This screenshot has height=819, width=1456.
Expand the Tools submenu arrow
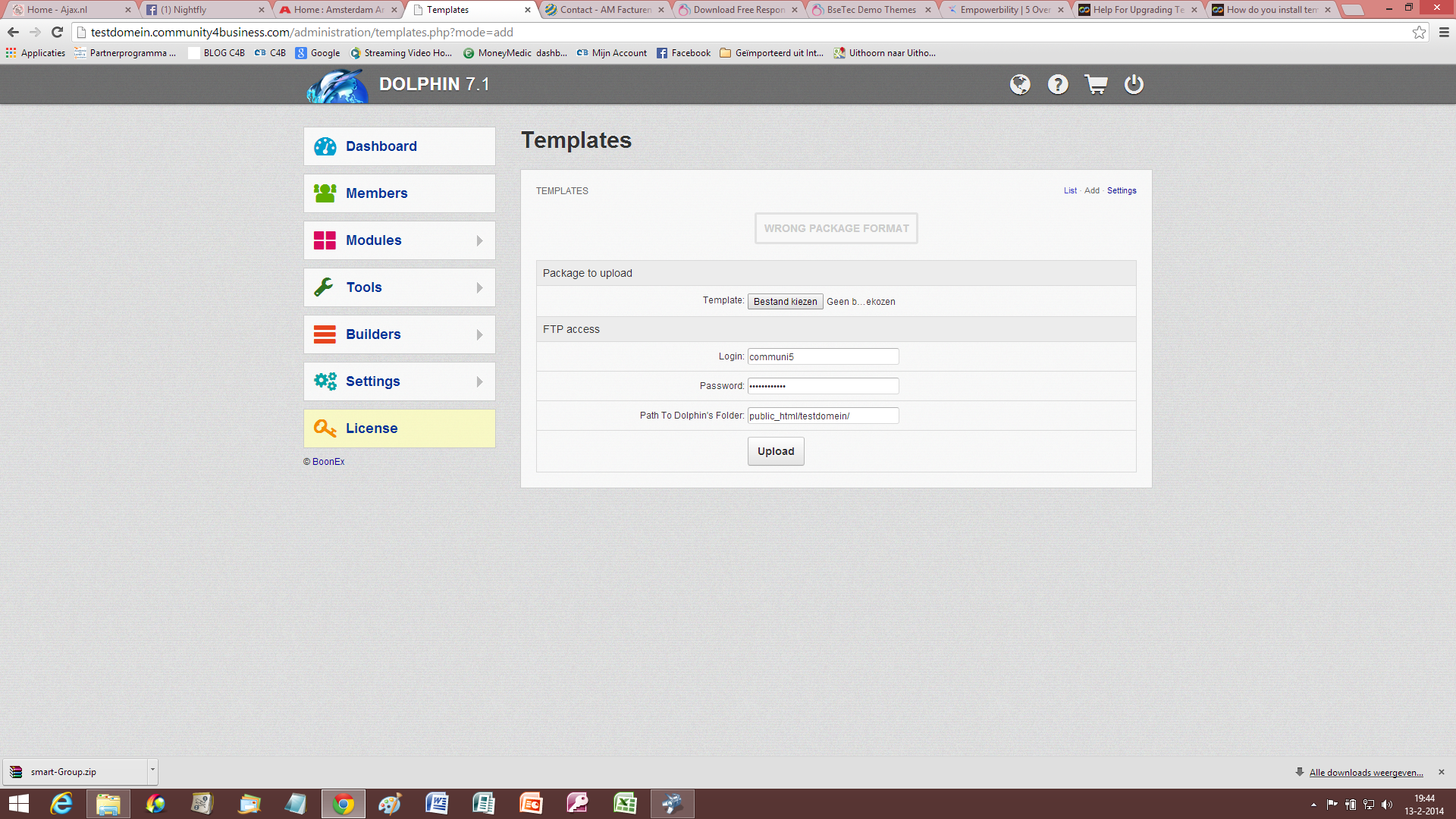click(x=479, y=287)
